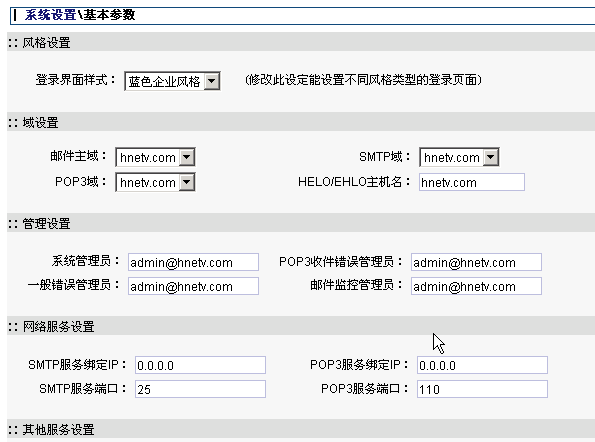The height and width of the screenshot is (442, 595).
Task: Focus the SMTP服务绑定IP field
Action: click(200, 365)
